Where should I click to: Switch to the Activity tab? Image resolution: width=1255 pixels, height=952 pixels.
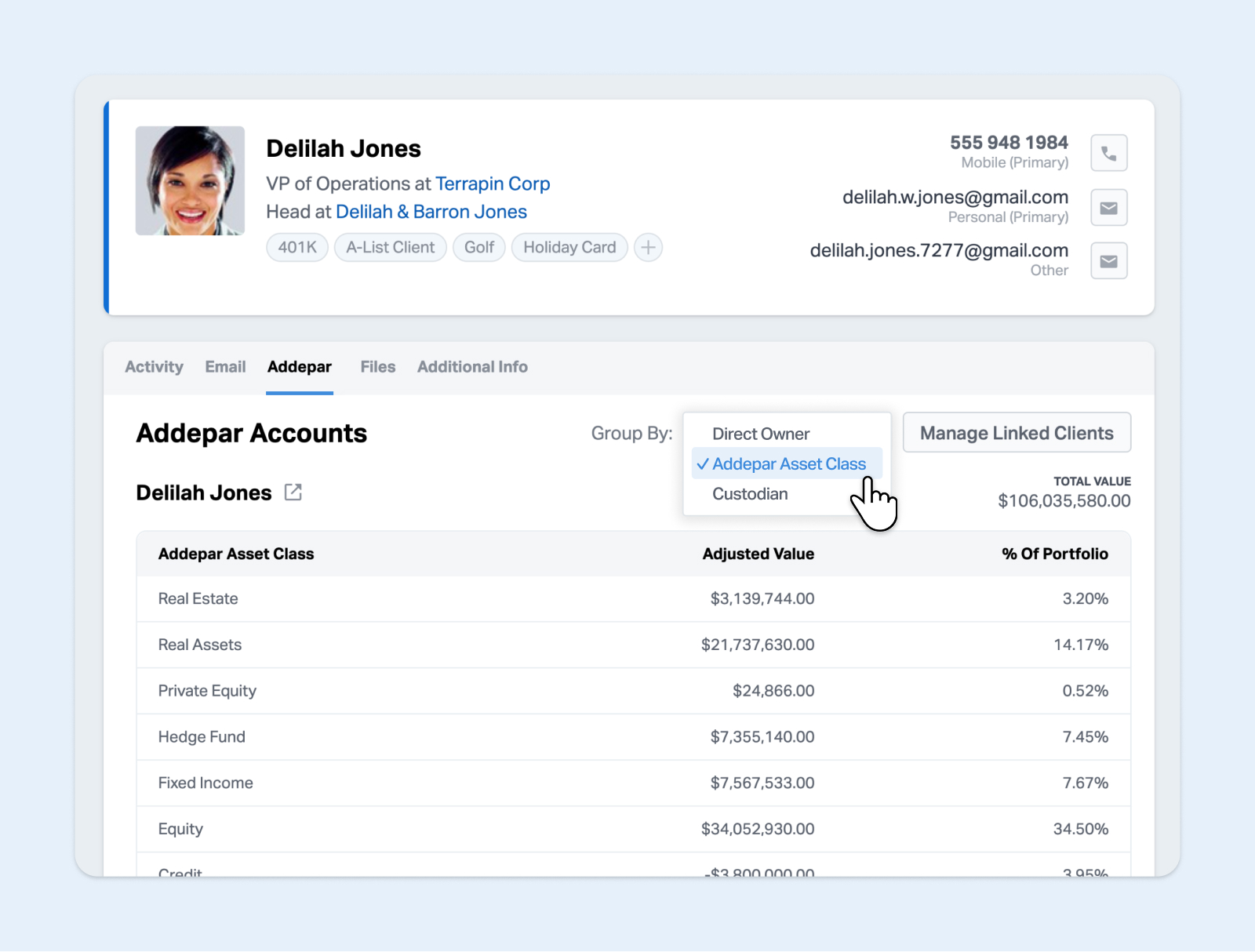154,367
